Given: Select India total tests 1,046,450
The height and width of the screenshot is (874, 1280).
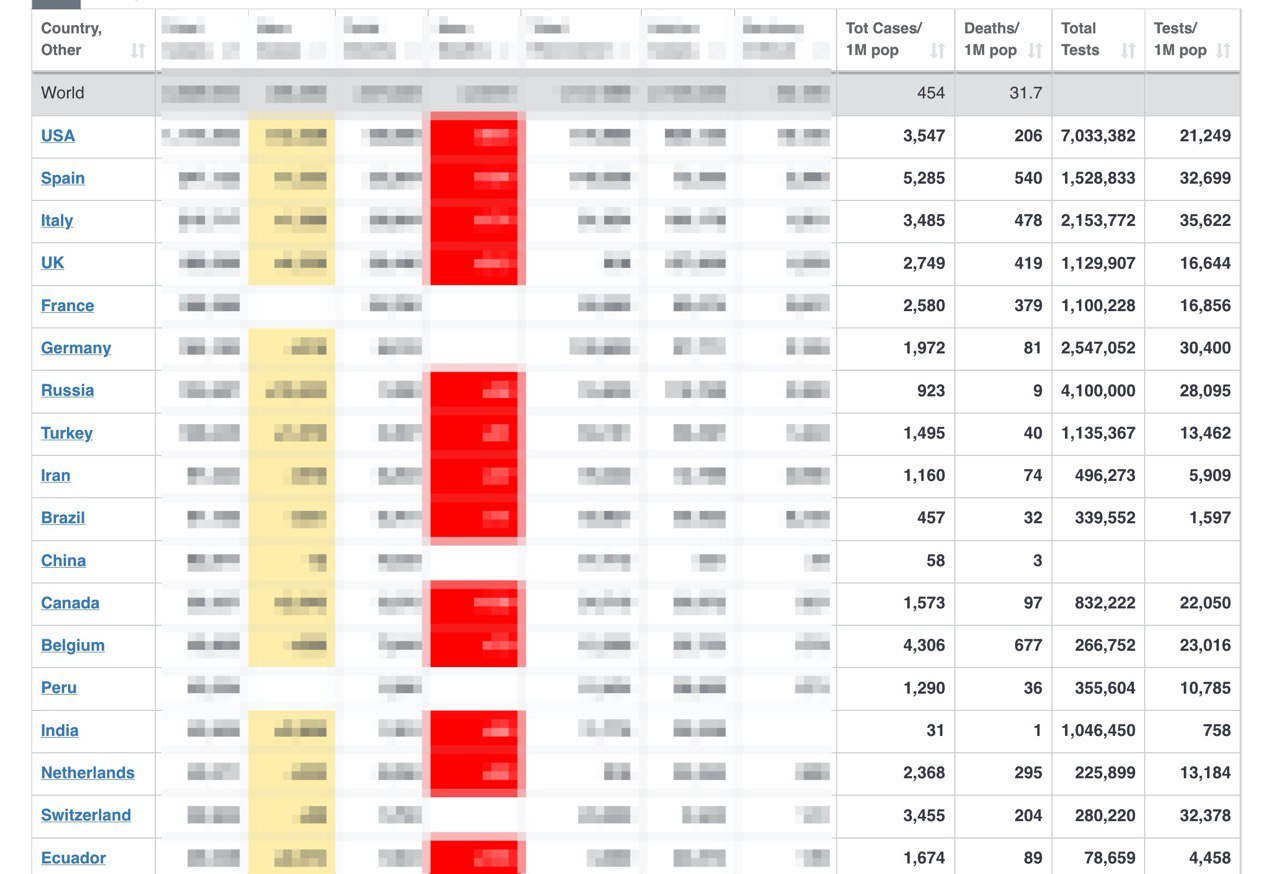Looking at the screenshot, I should (1098, 731).
